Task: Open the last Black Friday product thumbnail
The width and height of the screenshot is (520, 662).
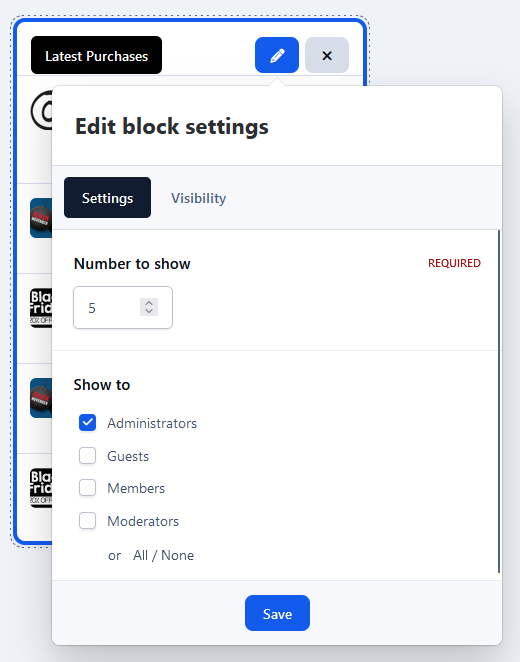Action: tap(41, 488)
